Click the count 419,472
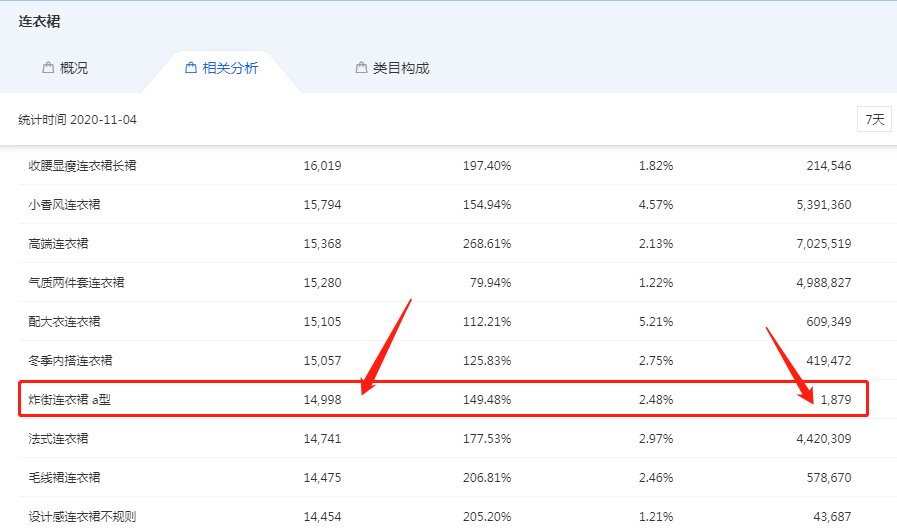Screen dimensions: 897x531 829,360
